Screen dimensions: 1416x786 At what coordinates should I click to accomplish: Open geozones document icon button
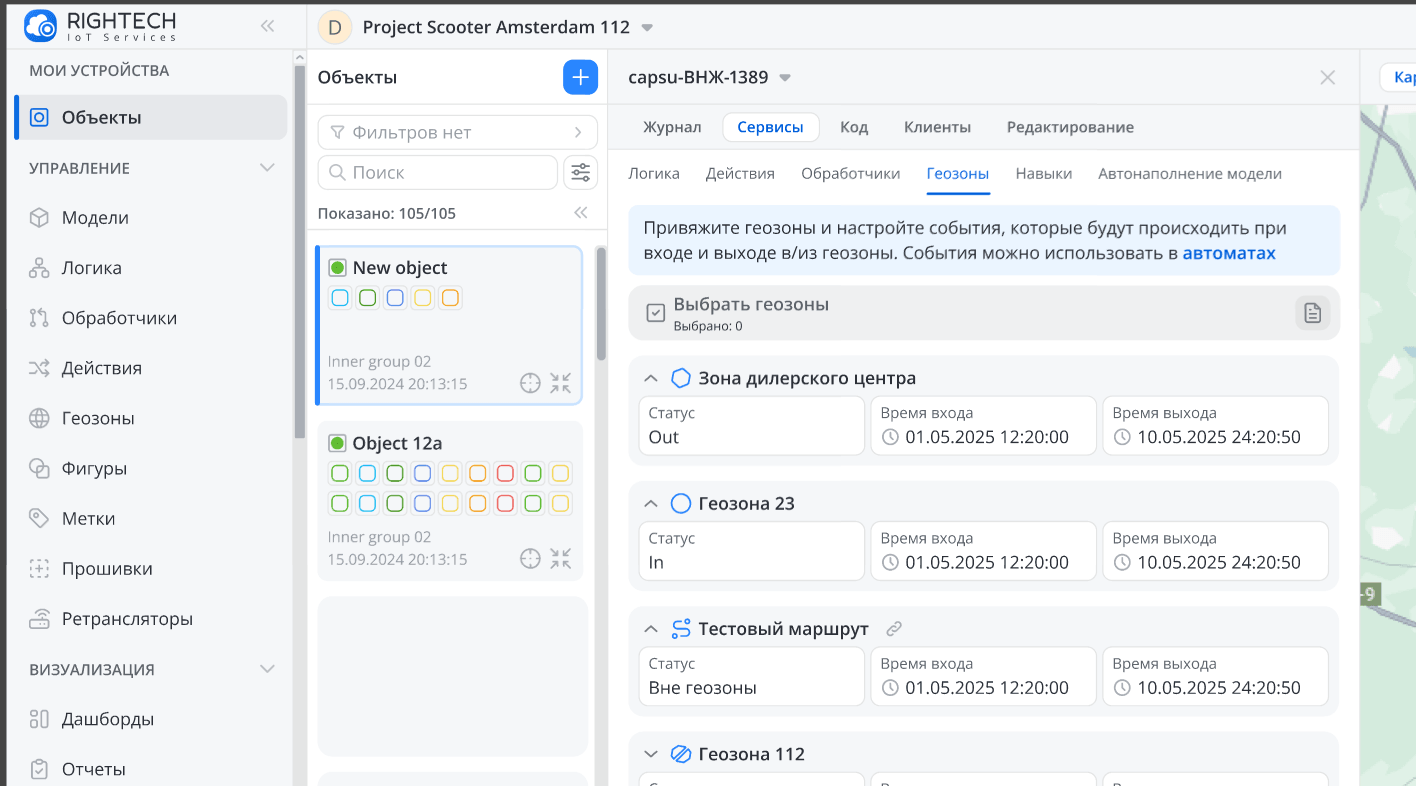click(x=1312, y=313)
